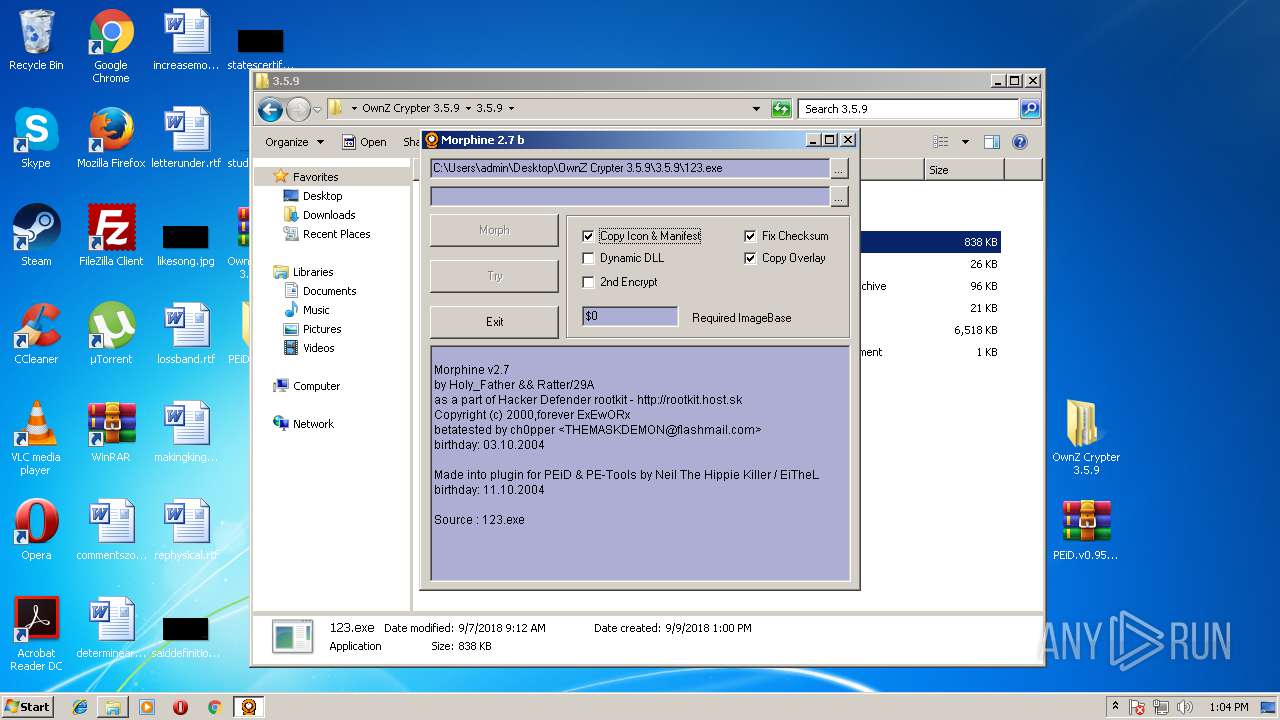Click Search 3.5.9 box
Screen dimensions: 1280x720
tap(909, 109)
